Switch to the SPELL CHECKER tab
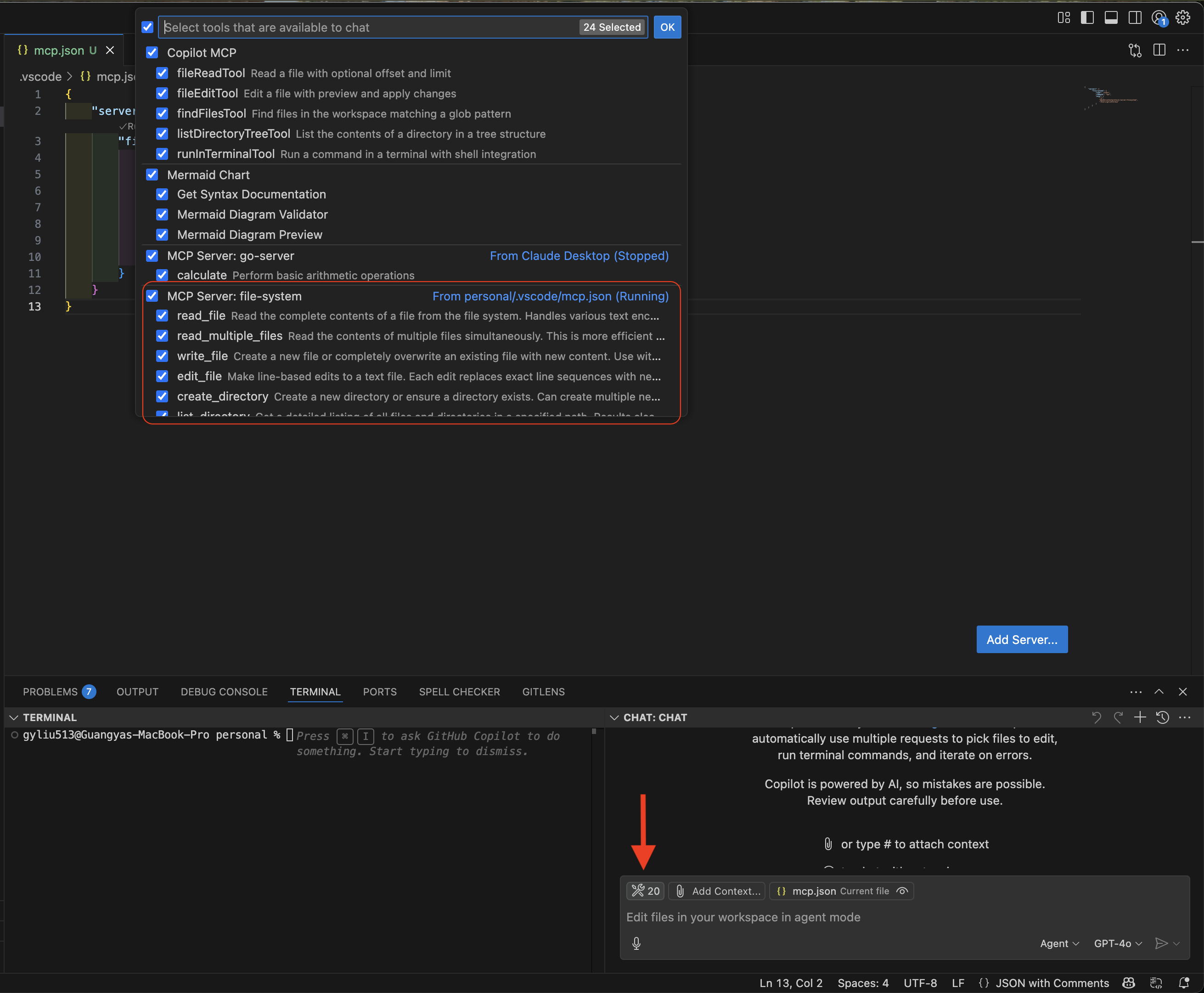 [459, 692]
